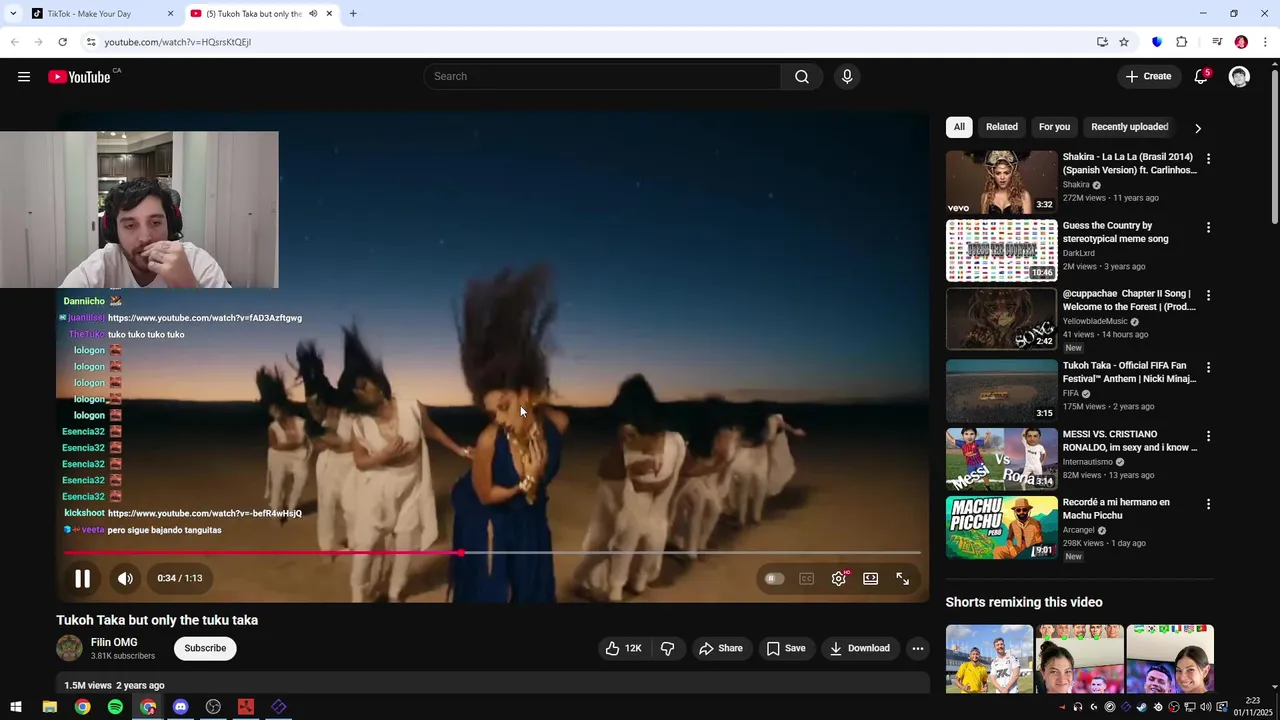This screenshot has height=720, width=1280.
Task: Like the video with thumbs up
Action: coord(623,648)
